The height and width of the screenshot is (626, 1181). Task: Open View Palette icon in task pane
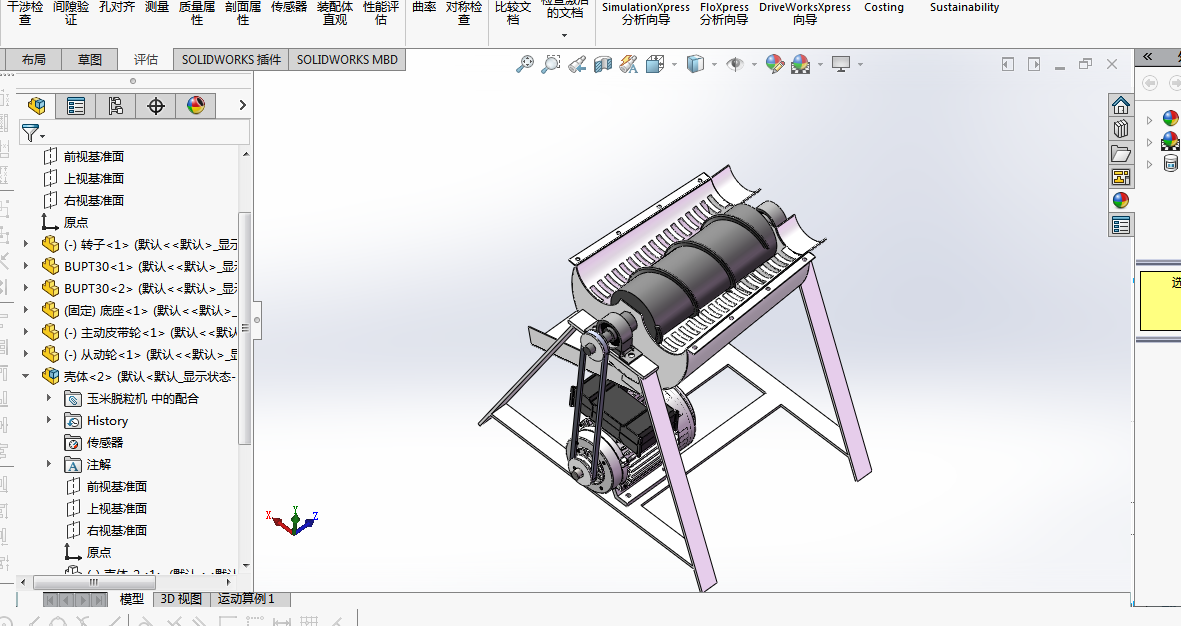1121,177
